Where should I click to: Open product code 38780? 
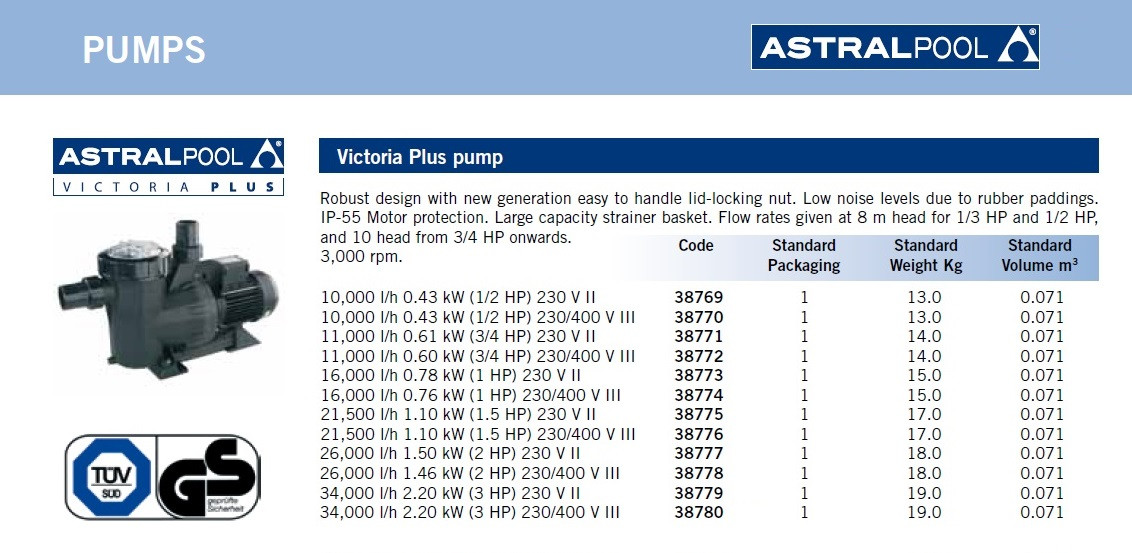point(698,513)
